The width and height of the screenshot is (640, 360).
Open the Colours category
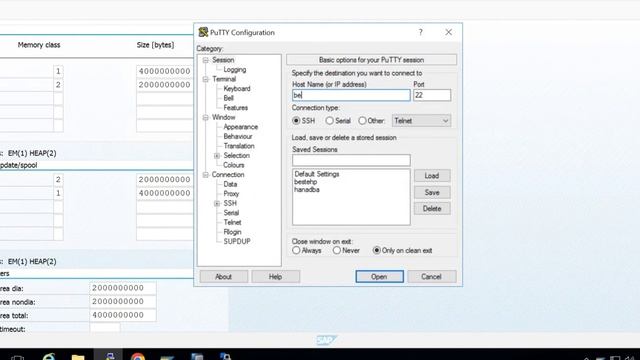point(233,165)
